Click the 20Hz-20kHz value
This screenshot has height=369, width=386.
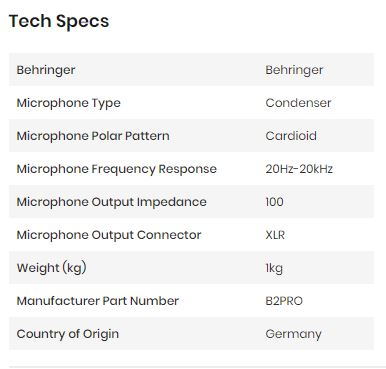coord(299,169)
